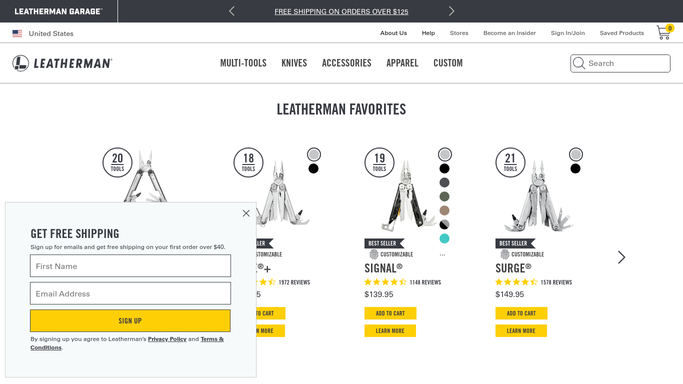Image resolution: width=683 pixels, height=384 pixels.
Task: Click the search magnifier icon
Action: coord(579,64)
